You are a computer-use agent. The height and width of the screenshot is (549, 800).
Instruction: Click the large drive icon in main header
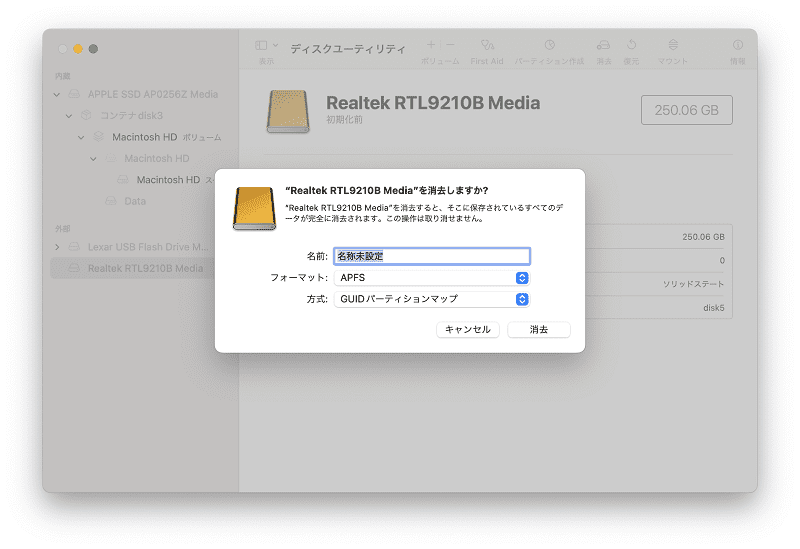(x=288, y=112)
